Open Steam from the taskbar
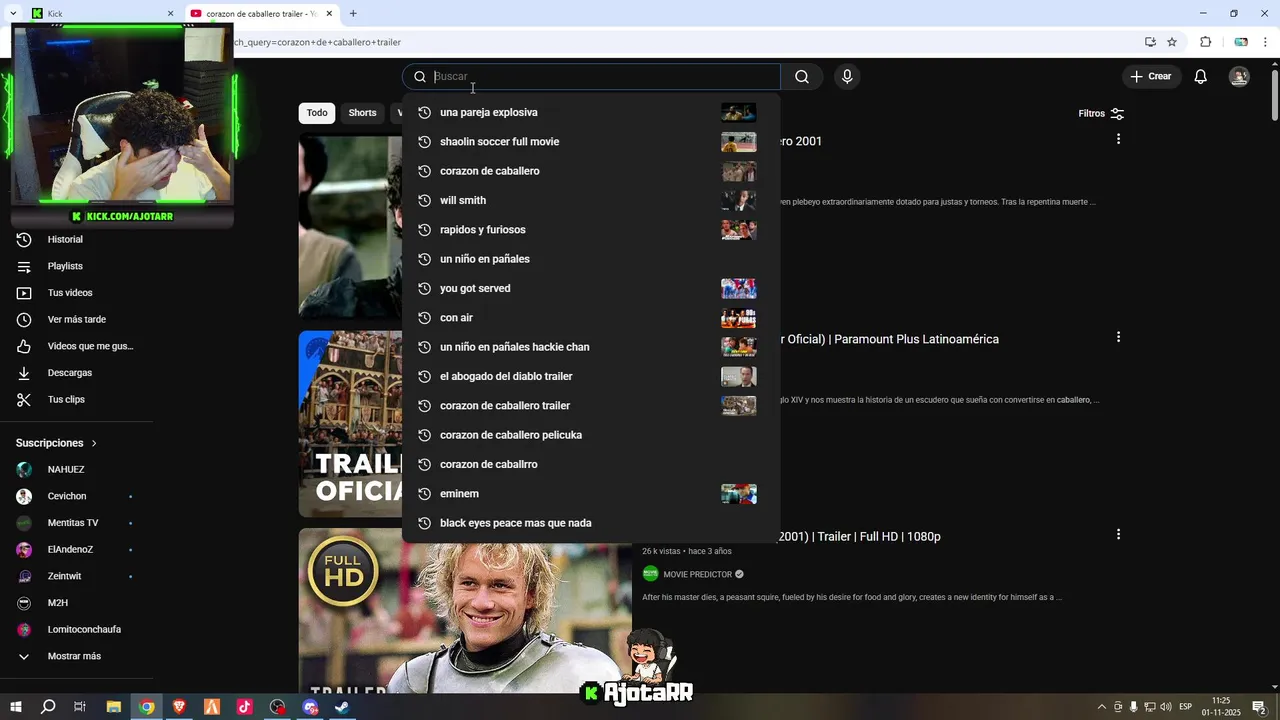Image resolution: width=1280 pixels, height=720 pixels. (342, 707)
